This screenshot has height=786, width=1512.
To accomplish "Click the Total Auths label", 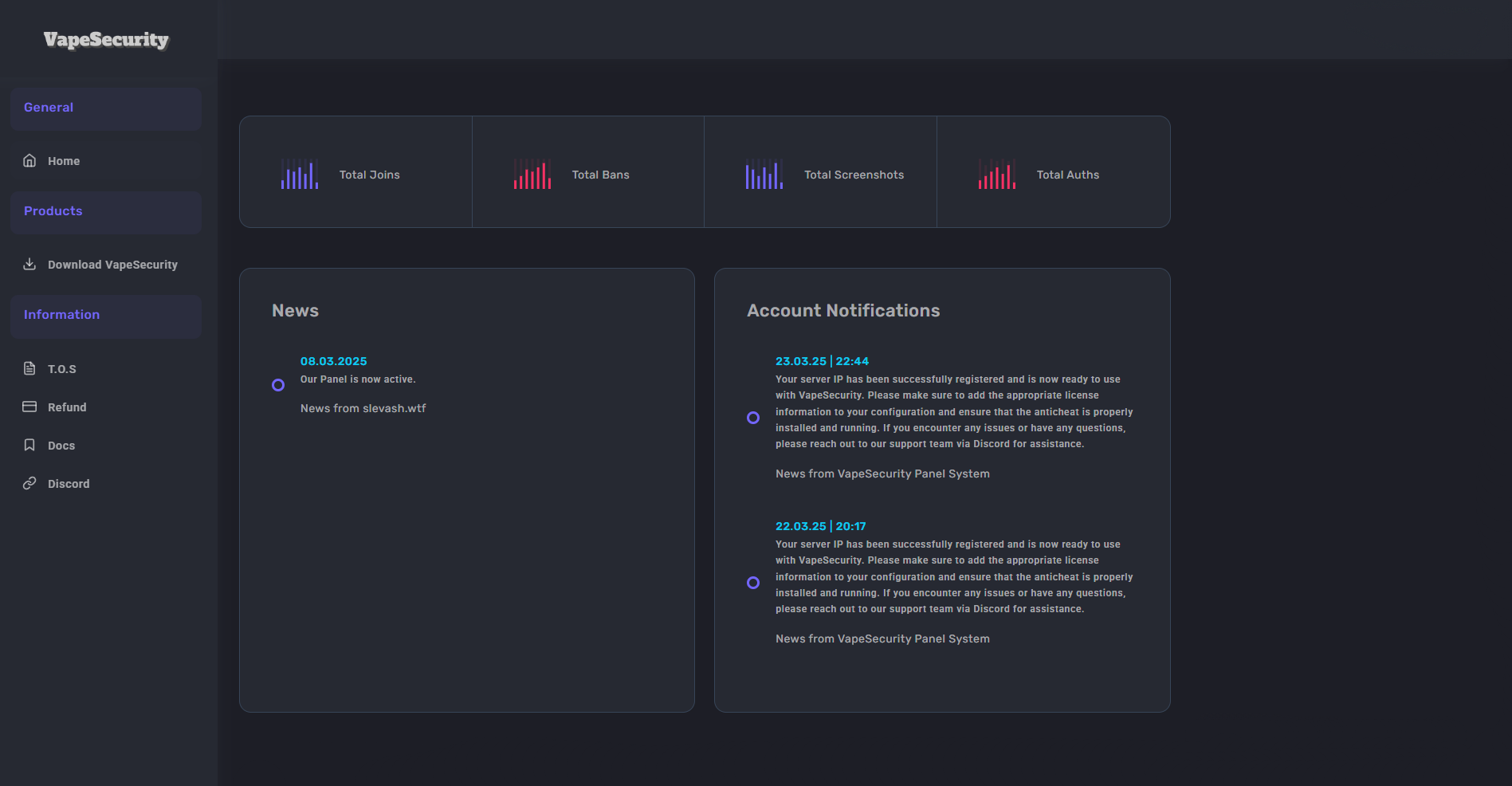I will [1068, 175].
